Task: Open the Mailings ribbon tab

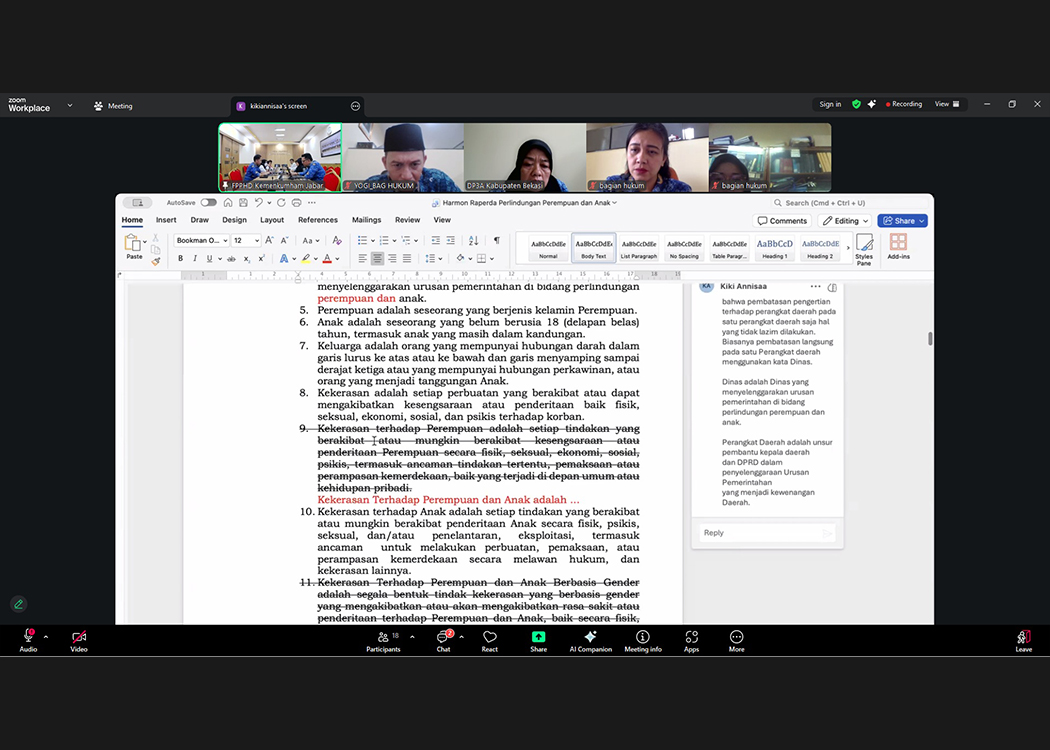Action: point(366,220)
